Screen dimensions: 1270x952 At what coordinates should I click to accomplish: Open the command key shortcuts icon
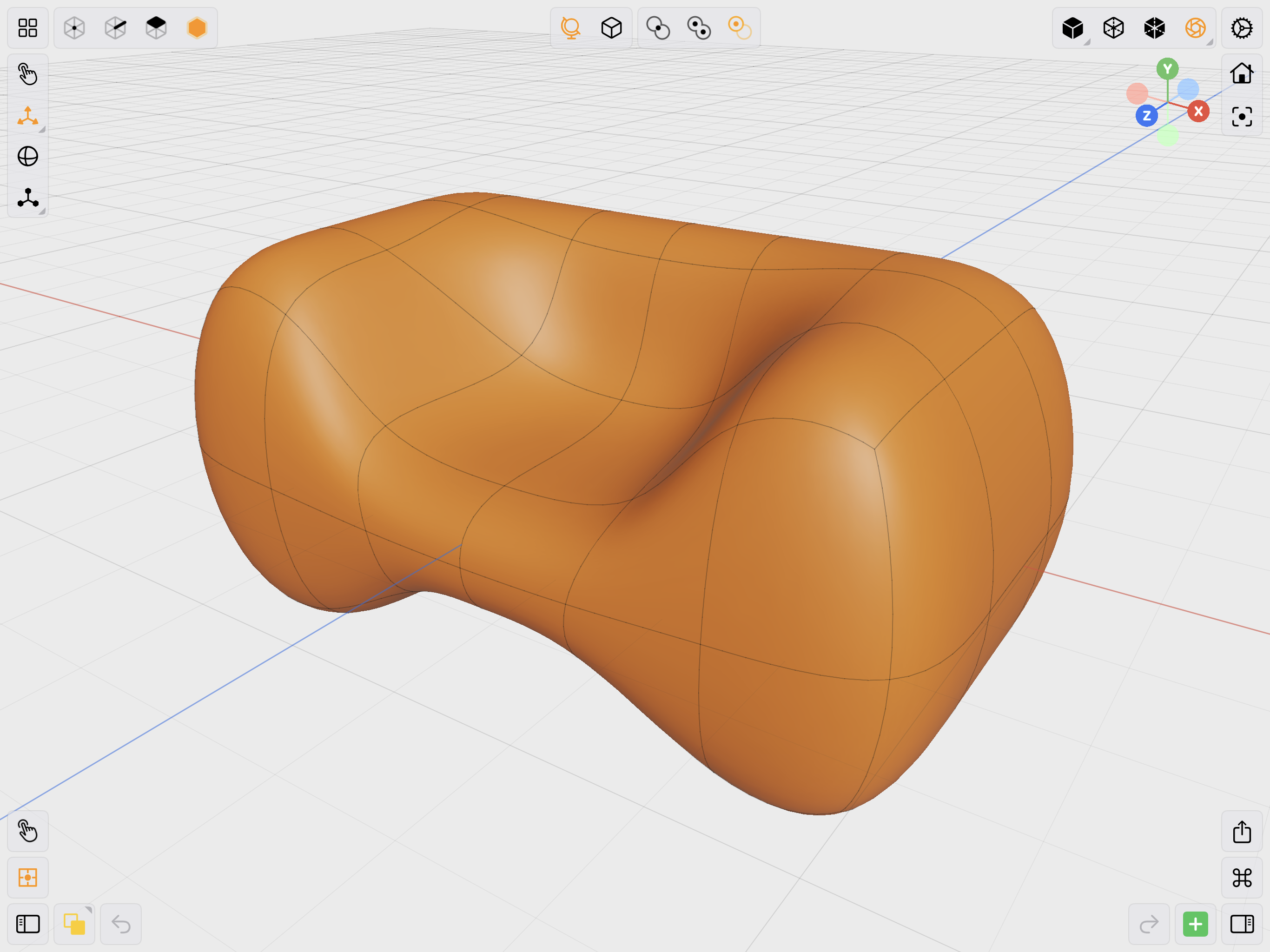point(1242,877)
